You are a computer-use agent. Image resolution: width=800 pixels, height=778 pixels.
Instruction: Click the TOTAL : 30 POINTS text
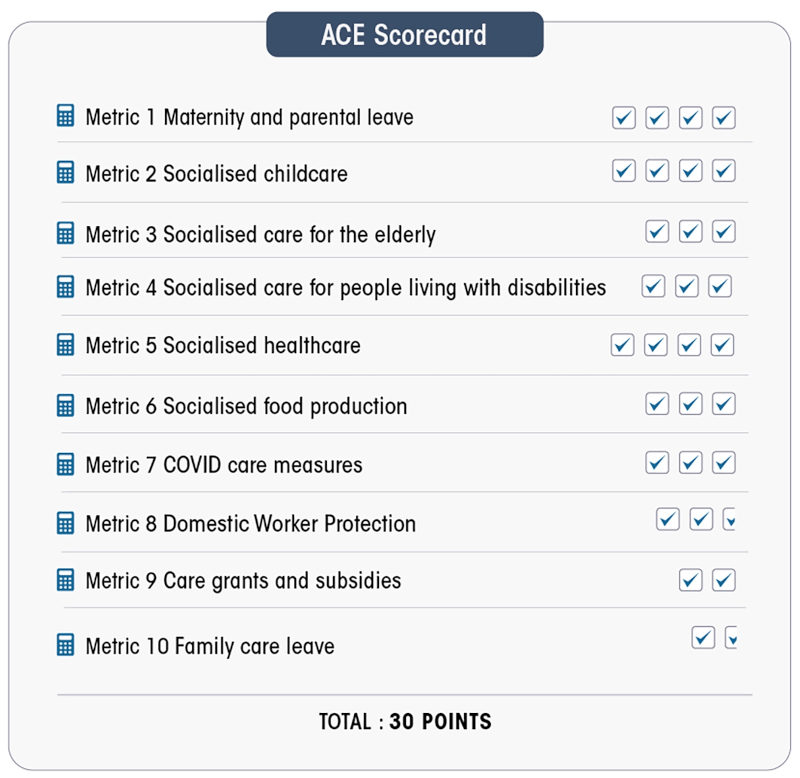coord(405,721)
